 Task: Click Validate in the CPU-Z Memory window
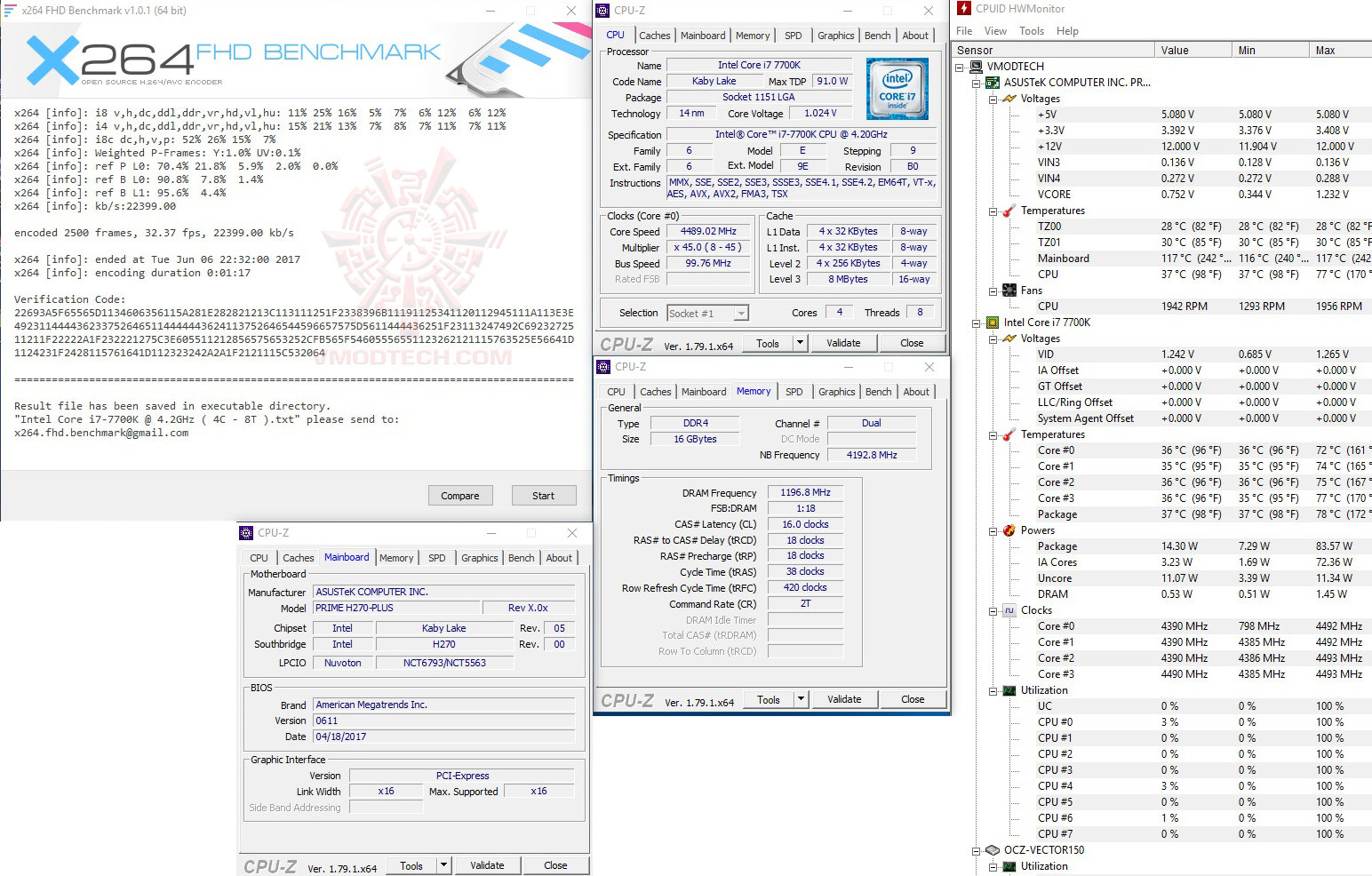click(843, 699)
